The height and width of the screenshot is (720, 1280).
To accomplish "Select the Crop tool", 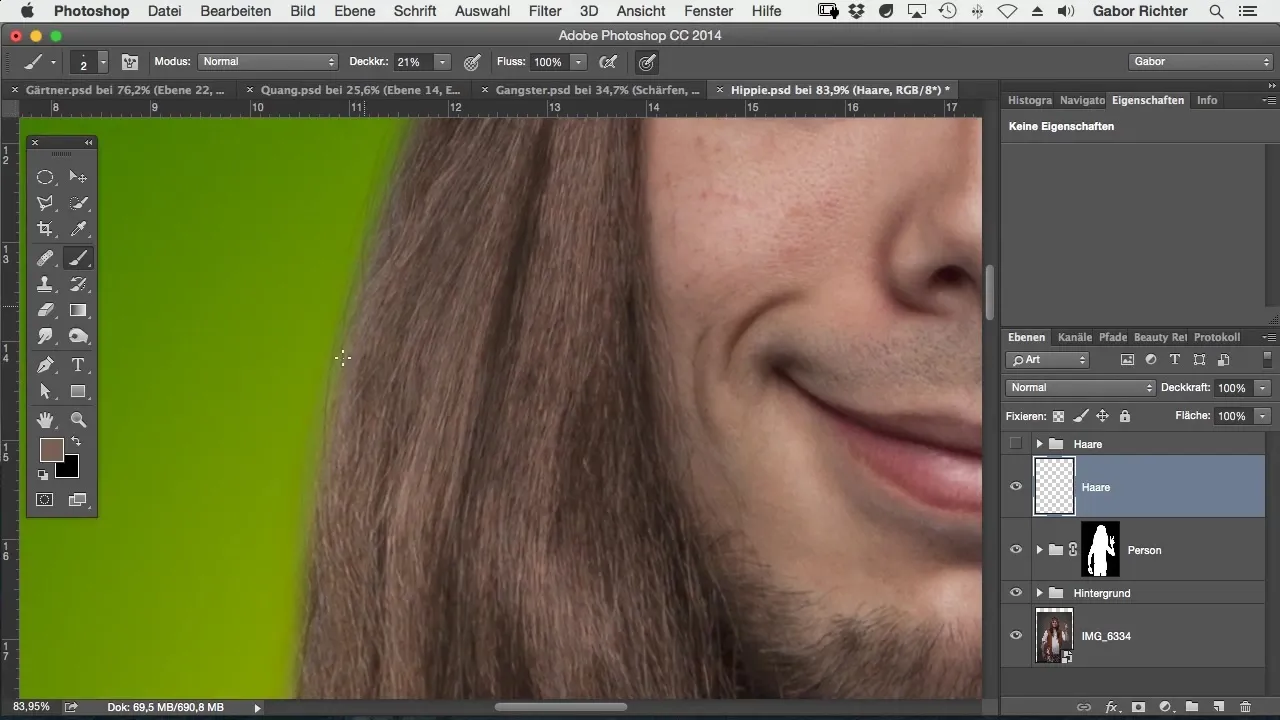I will (x=45, y=229).
